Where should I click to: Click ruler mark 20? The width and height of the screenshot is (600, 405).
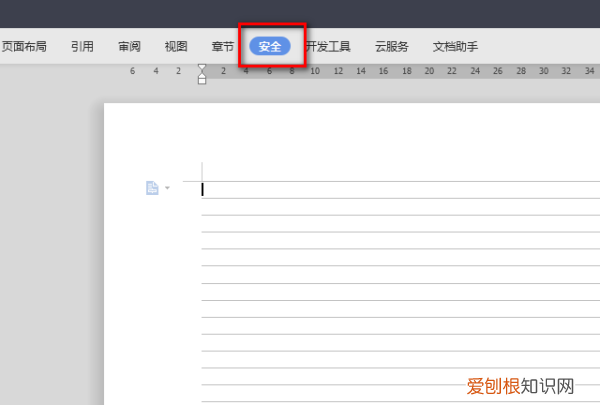tap(429, 71)
